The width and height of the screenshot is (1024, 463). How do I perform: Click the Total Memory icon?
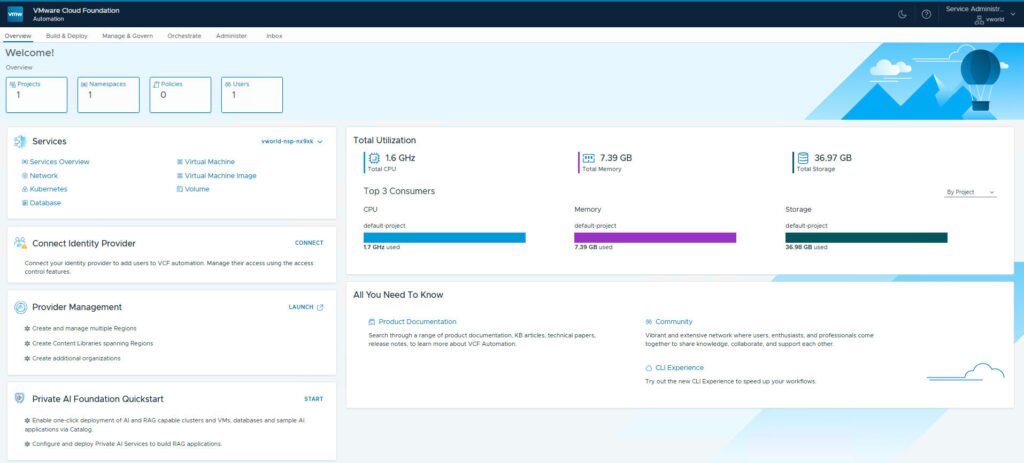[x=588, y=160]
